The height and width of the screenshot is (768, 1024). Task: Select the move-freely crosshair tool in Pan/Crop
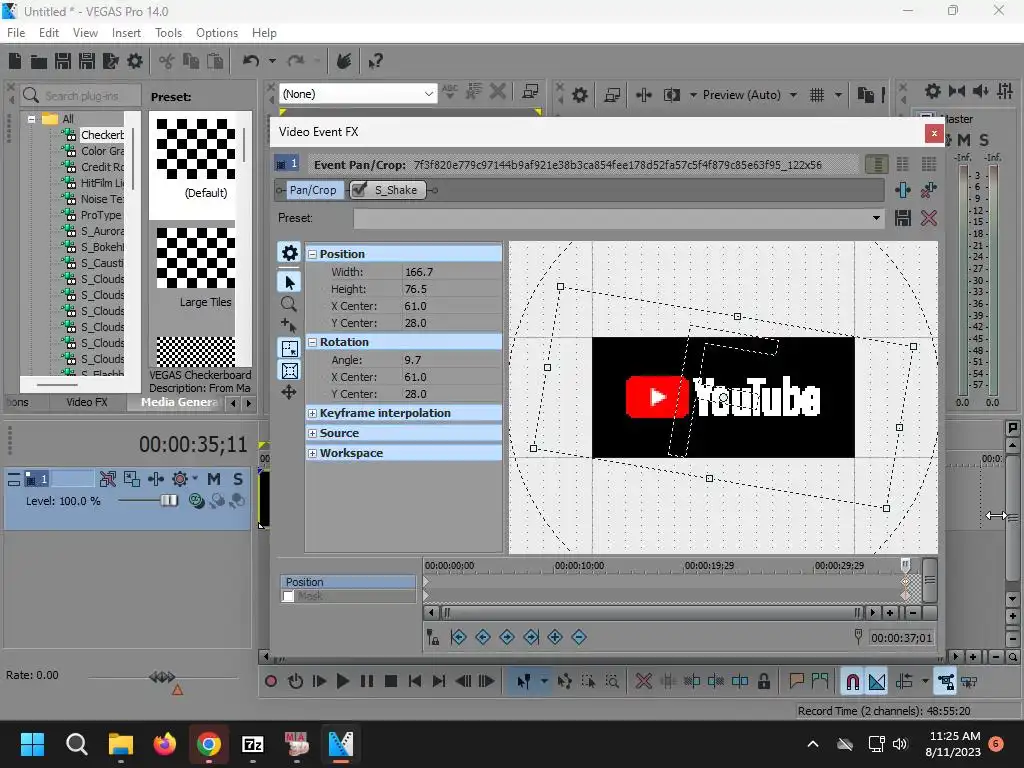point(289,392)
